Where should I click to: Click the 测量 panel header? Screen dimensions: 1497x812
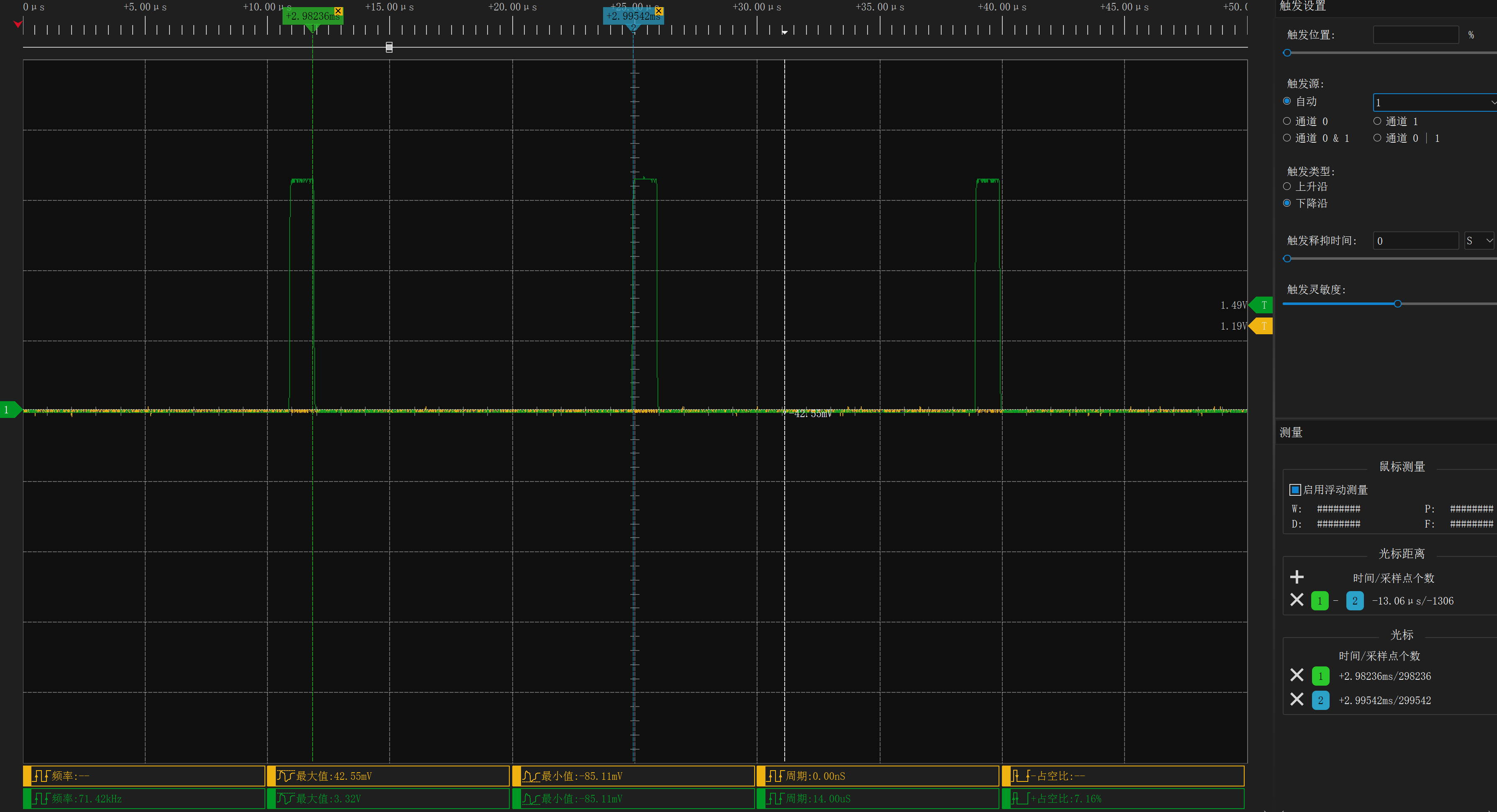click(x=1291, y=432)
